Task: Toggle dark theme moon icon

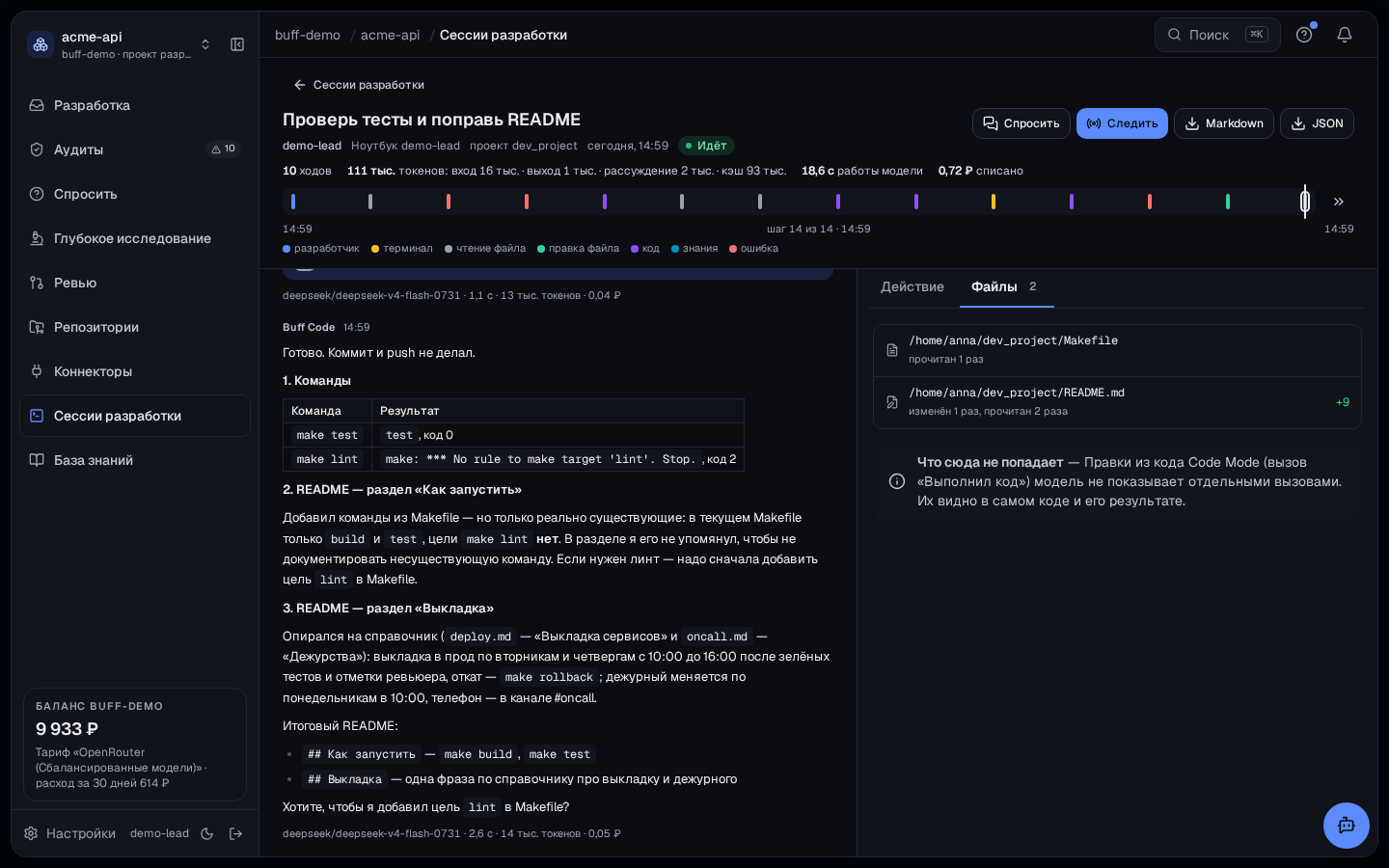Action: point(207,833)
